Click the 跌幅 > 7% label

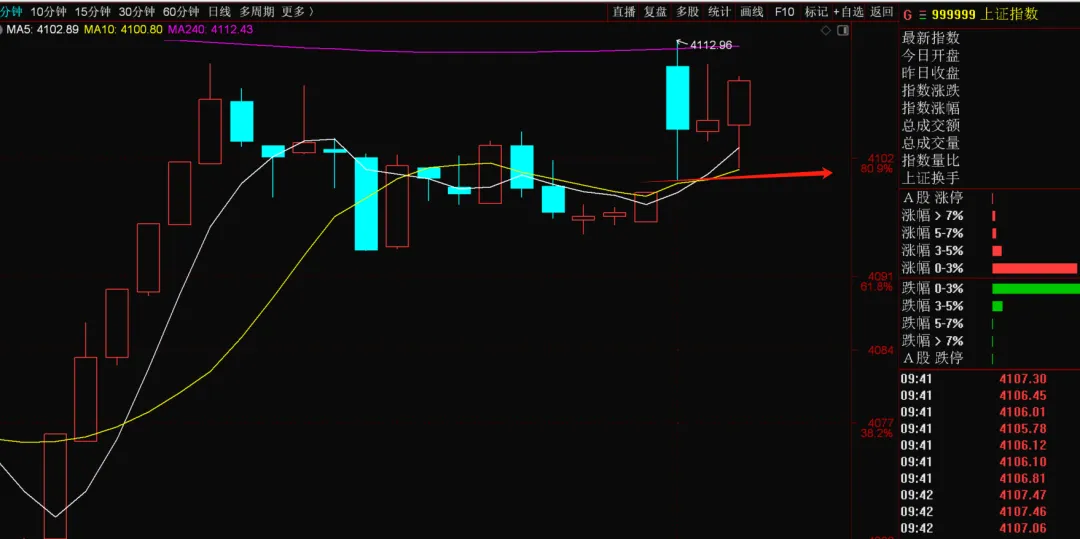point(933,341)
